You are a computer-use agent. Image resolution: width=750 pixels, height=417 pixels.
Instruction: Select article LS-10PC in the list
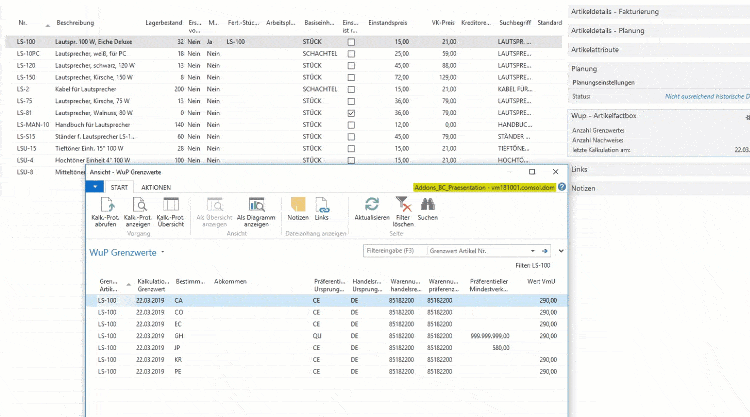(x=283, y=54)
